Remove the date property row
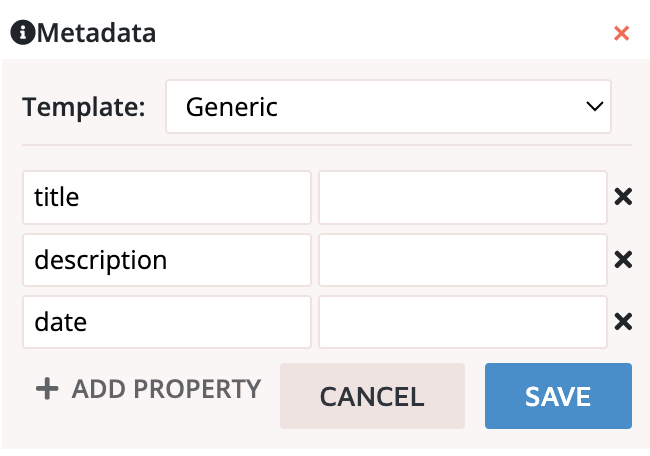Image resolution: width=650 pixels, height=456 pixels. click(623, 322)
